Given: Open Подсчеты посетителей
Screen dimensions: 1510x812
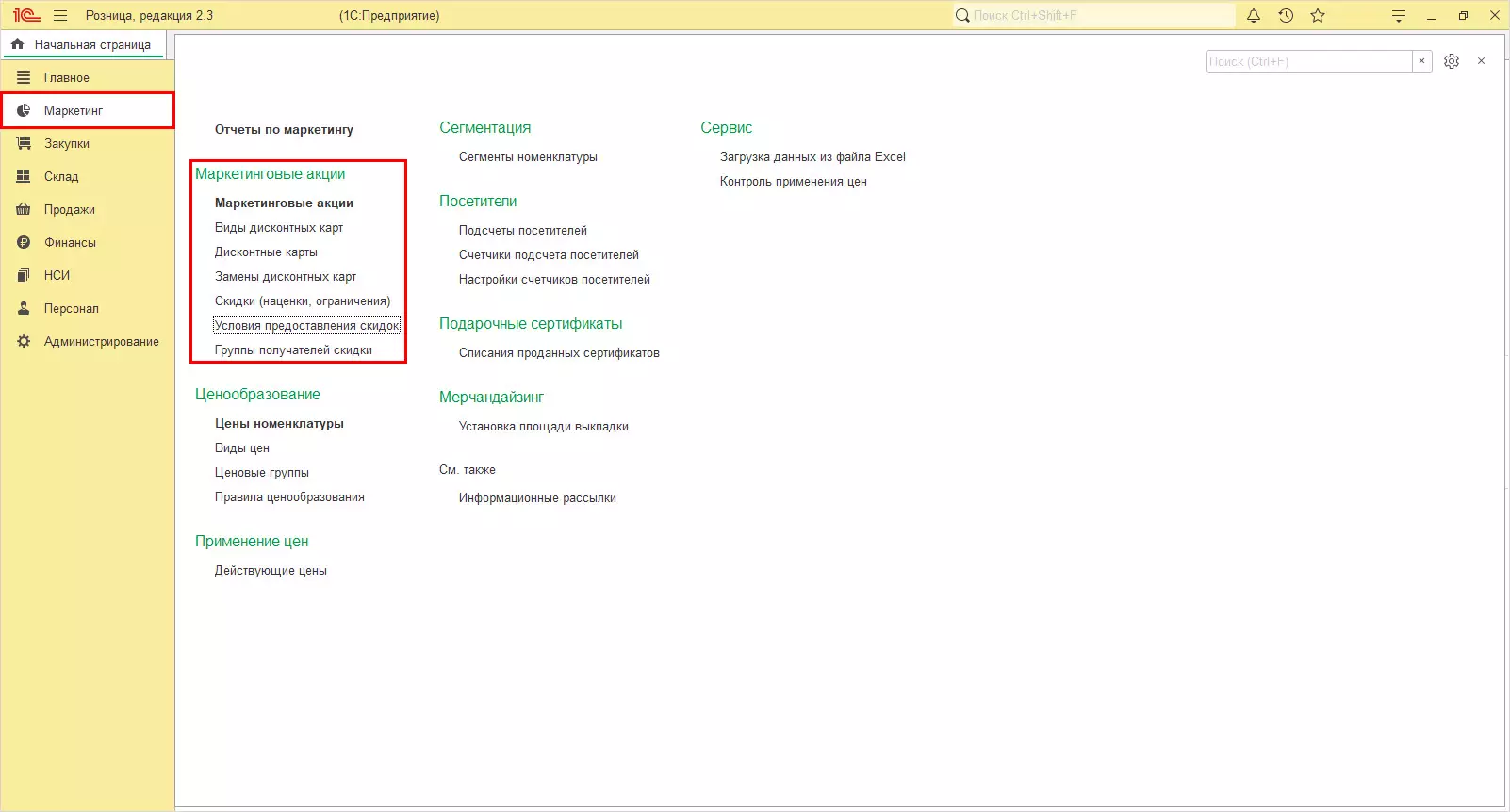Looking at the screenshot, I should click(x=523, y=230).
